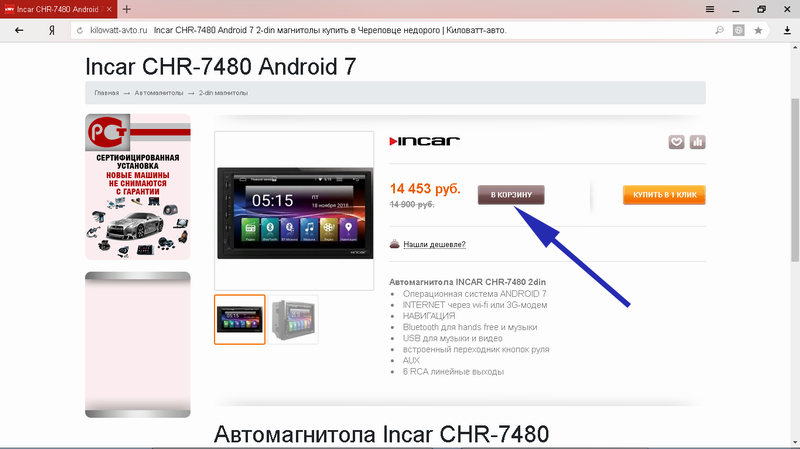This screenshot has width=800, height=449.
Task: Add product to favorites with the heart icon
Action: tap(677, 142)
